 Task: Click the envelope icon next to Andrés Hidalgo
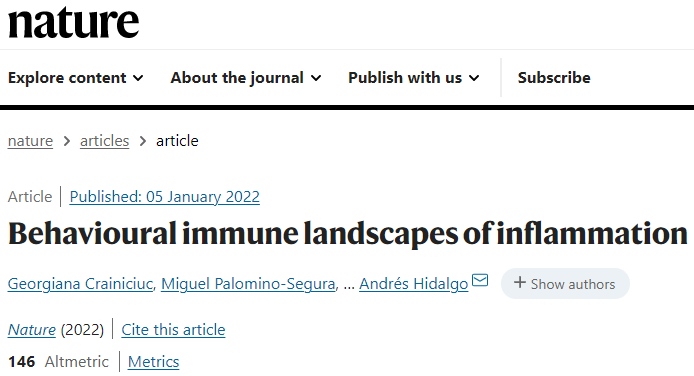(x=480, y=280)
